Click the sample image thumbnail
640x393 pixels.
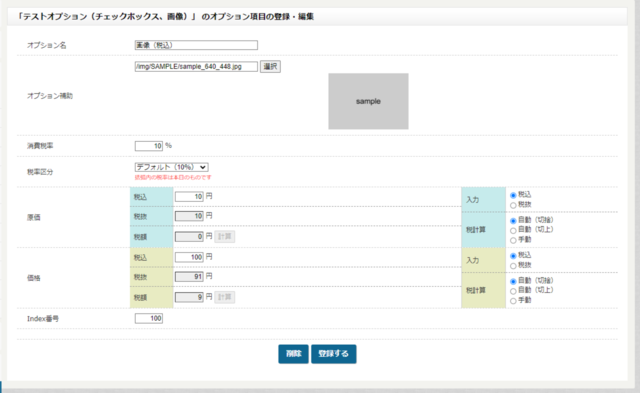368,101
